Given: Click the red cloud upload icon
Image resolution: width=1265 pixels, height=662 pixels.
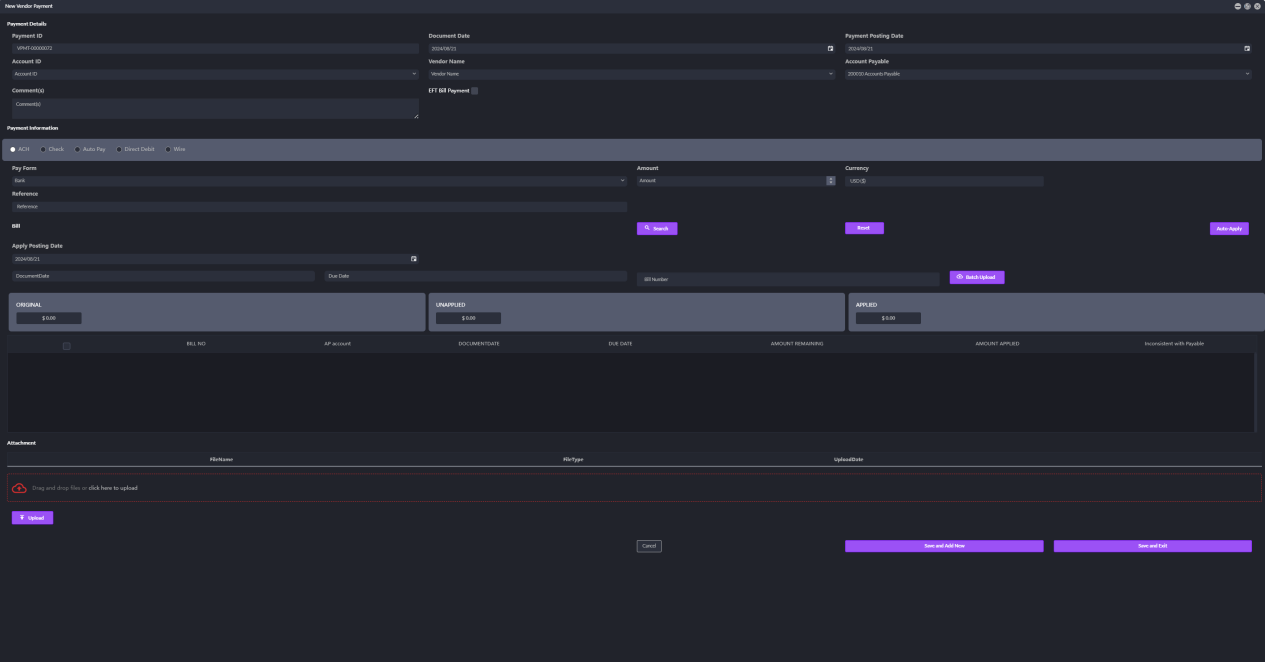Looking at the screenshot, I should click(x=19, y=488).
